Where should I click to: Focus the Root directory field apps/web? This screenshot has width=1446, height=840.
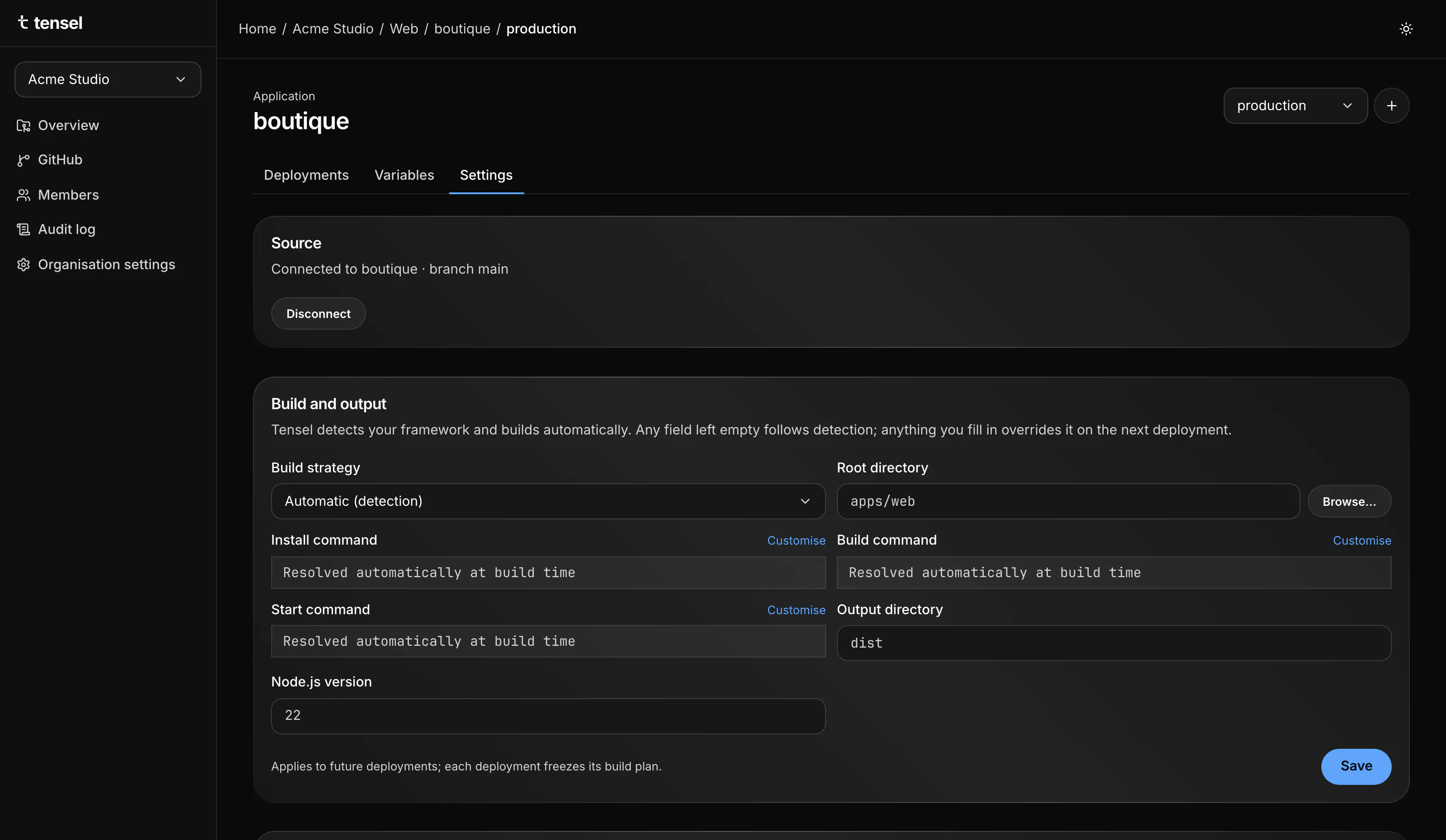click(1068, 501)
